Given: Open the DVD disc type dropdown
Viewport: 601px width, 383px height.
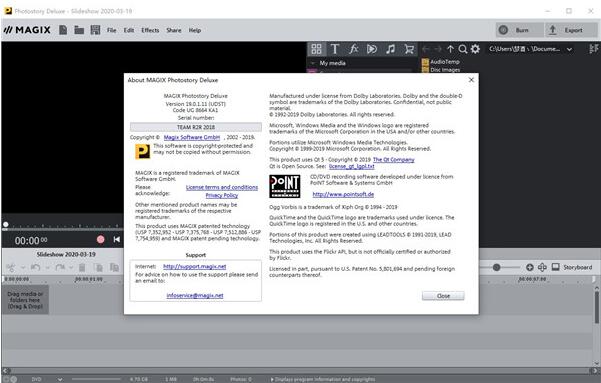Looking at the screenshot, I should click(x=60, y=379).
